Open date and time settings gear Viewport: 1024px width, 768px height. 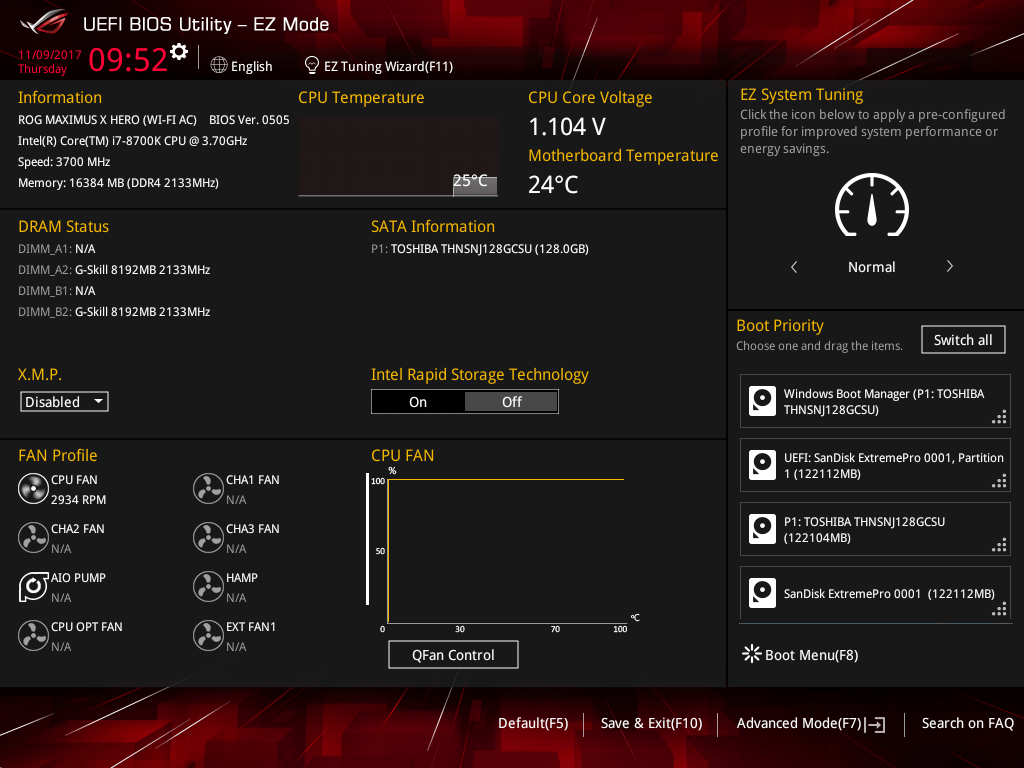[x=179, y=52]
